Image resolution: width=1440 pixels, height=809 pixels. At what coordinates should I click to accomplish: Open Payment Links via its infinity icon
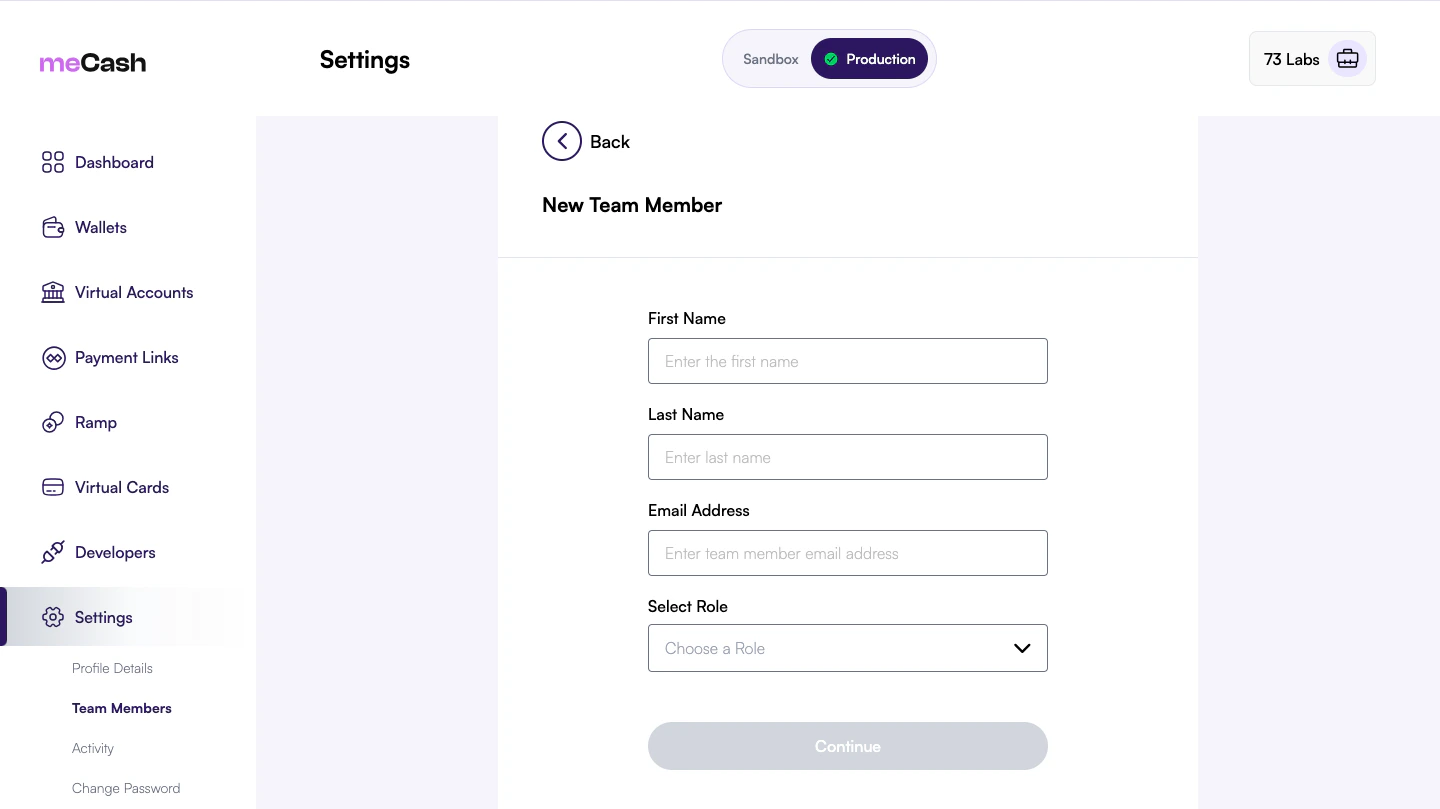coord(53,357)
